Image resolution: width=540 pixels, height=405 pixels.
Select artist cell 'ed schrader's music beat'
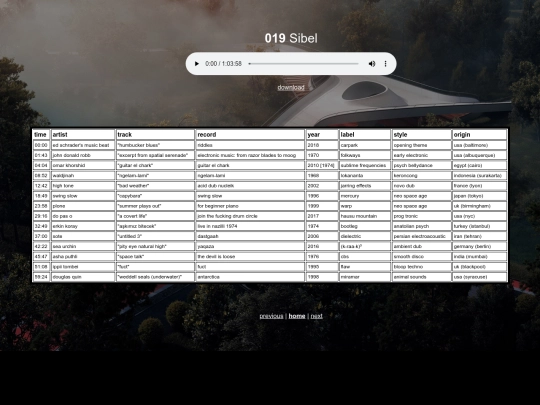point(83,145)
